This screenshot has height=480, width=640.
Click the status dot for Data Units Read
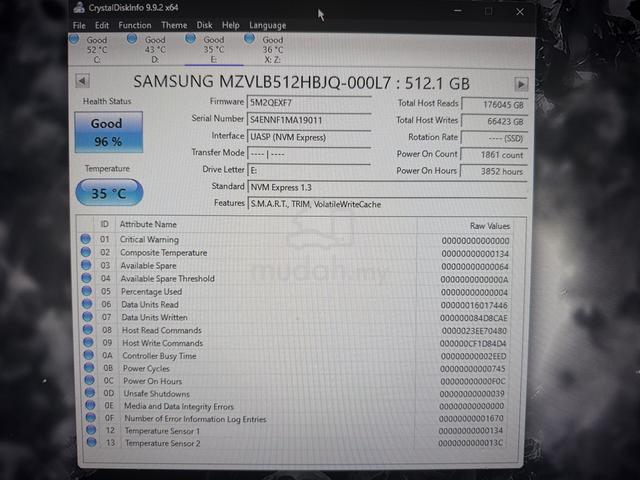(x=87, y=304)
